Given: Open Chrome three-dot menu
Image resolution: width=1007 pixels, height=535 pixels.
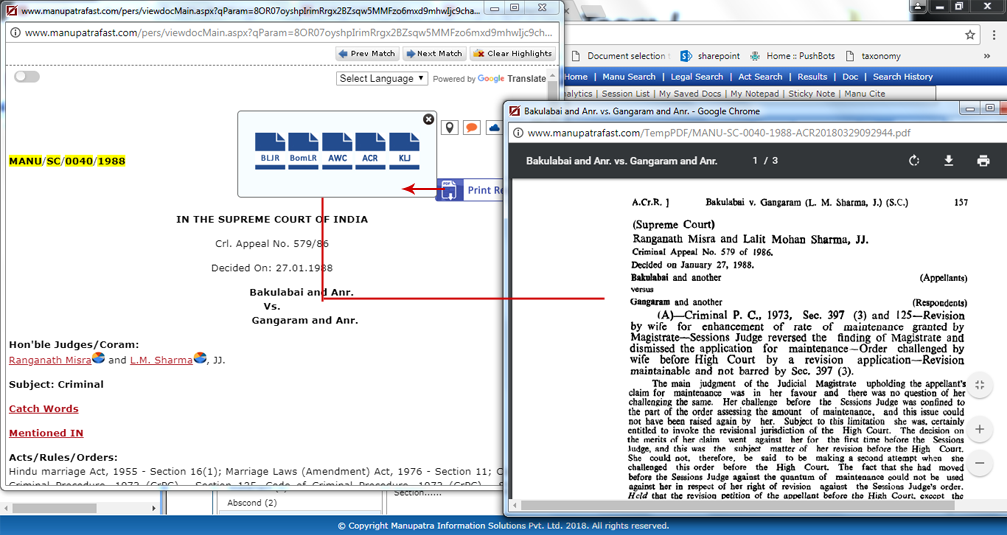Looking at the screenshot, I should tap(995, 35).
